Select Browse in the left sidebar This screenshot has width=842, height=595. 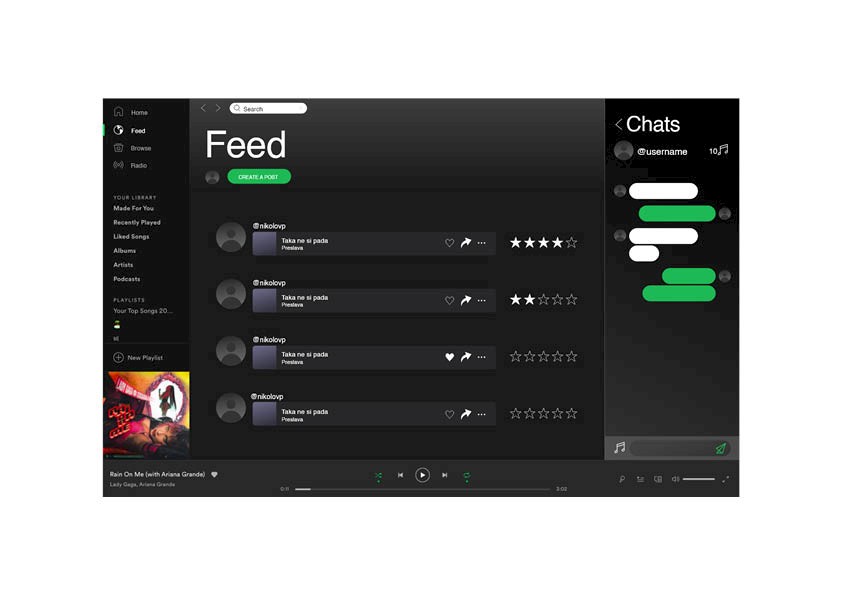(x=141, y=148)
